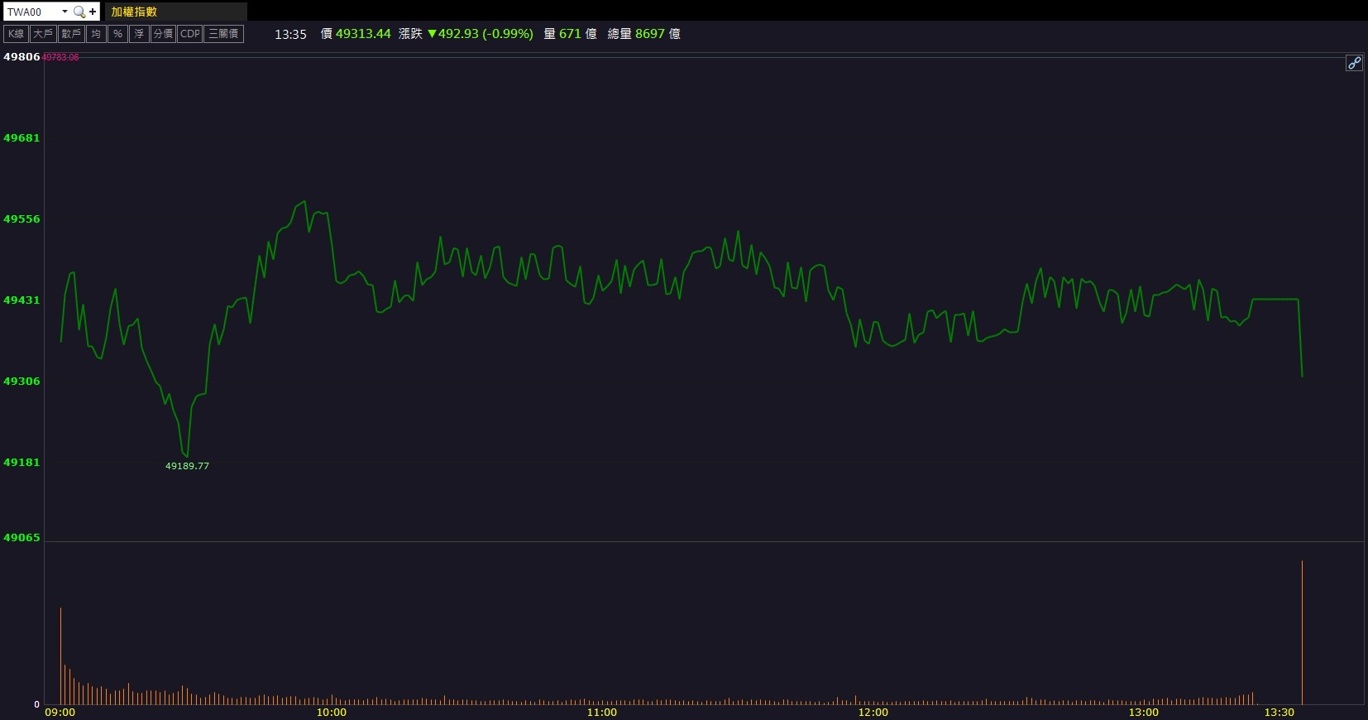This screenshot has width=1368, height=720.
Task: Click the 加權指數 title label
Action: (x=134, y=12)
